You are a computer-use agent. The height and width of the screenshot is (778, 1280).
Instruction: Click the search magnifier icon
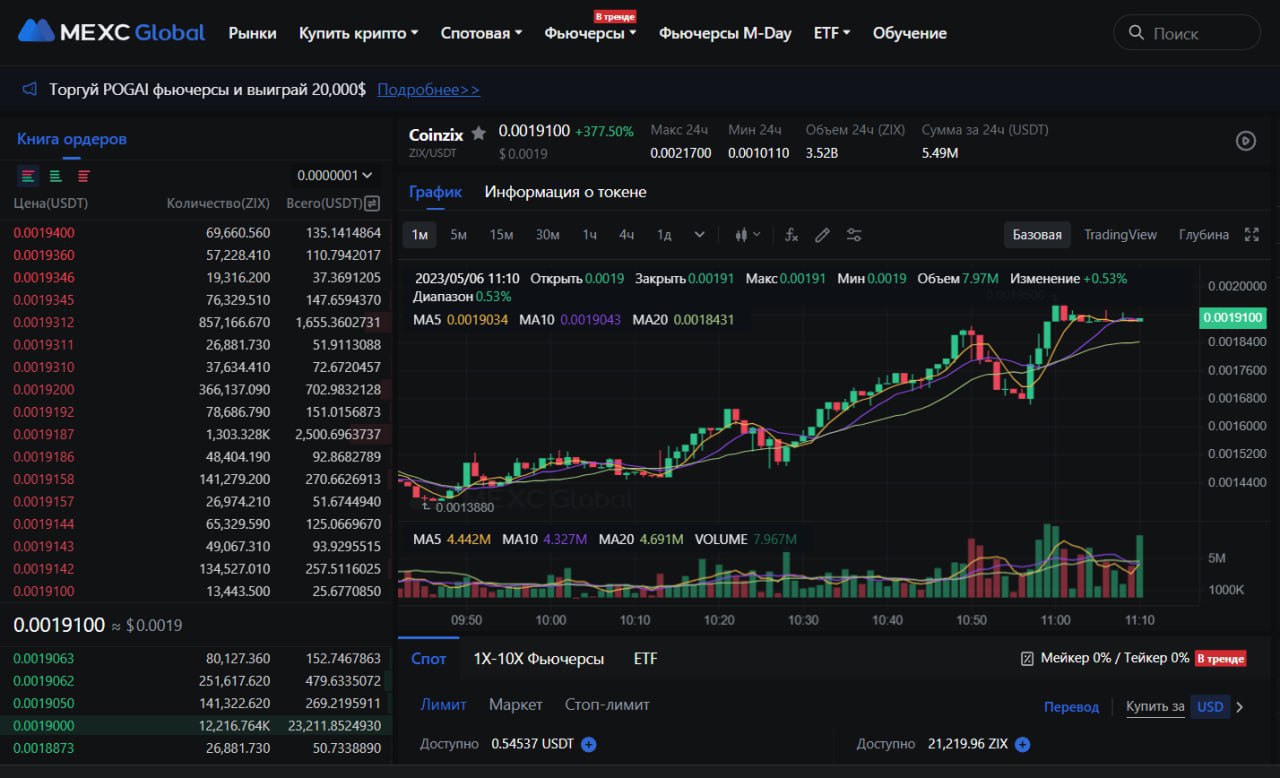[x=1136, y=33]
